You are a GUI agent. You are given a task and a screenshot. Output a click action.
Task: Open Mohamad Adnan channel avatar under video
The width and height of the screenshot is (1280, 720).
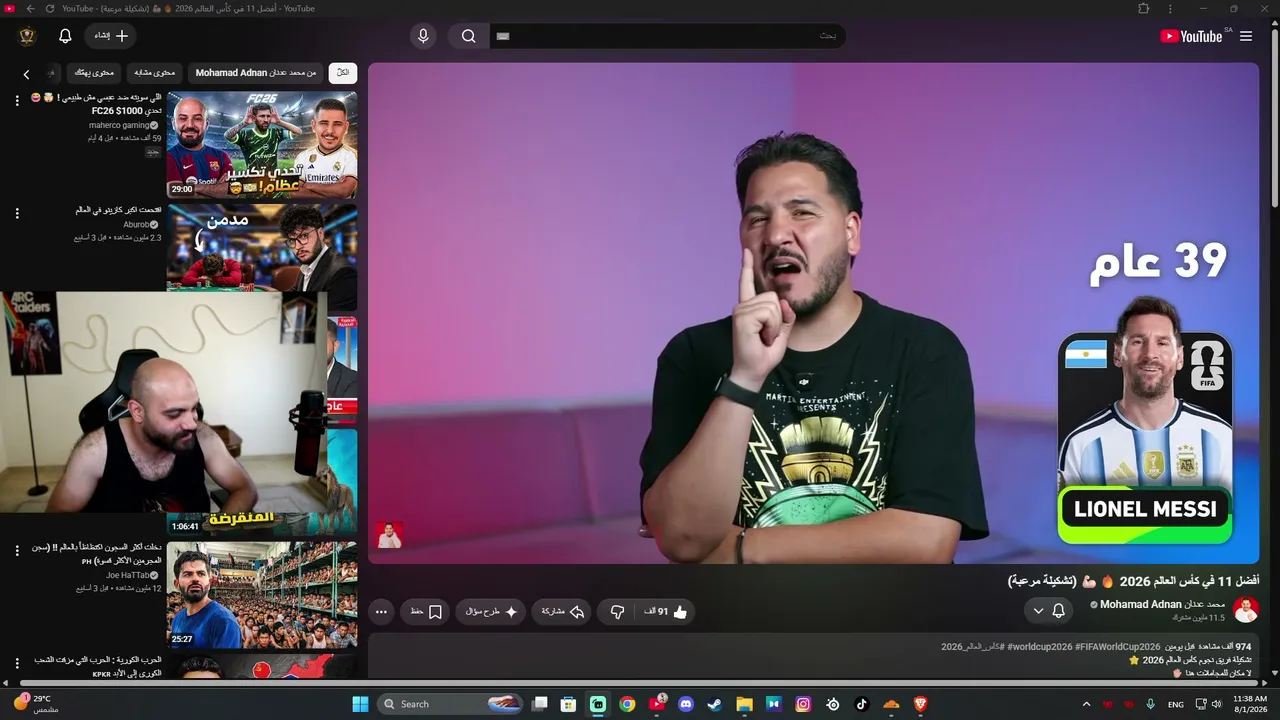(x=1246, y=610)
